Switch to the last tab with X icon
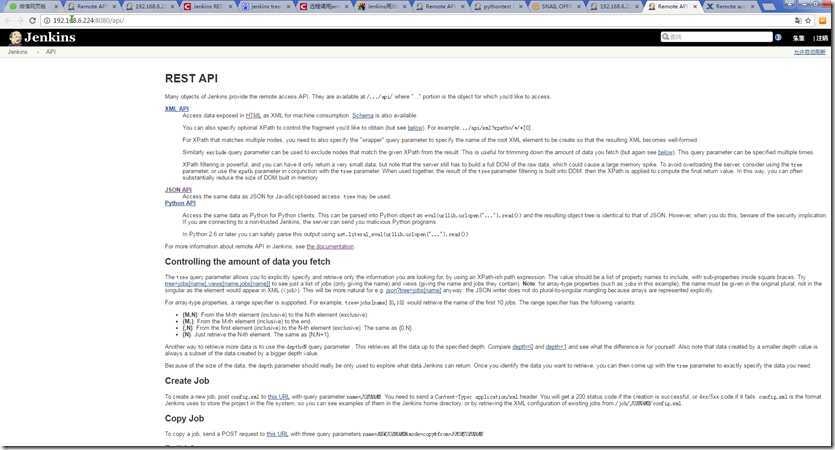Viewport: 835px width, 450px height. tap(730, 6)
